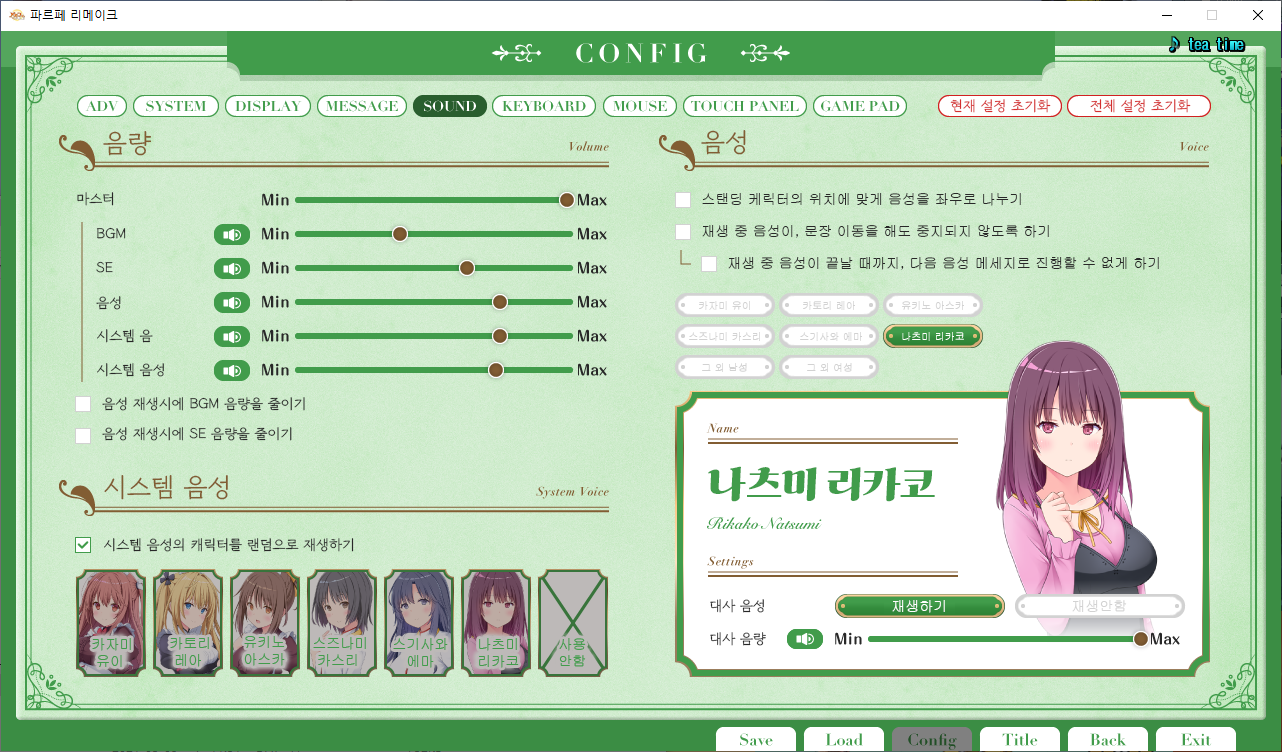Select the SOUND tab
The image size is (1282, 752).
[x=450, y=106]
